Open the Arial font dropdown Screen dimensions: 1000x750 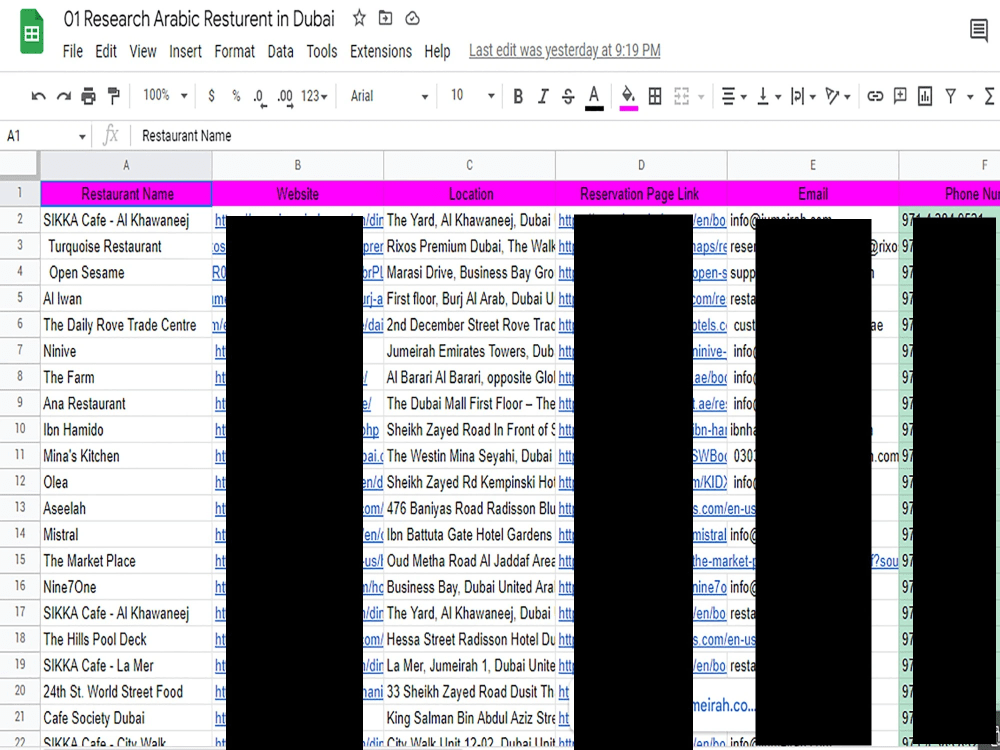click(x=389, y=96)
